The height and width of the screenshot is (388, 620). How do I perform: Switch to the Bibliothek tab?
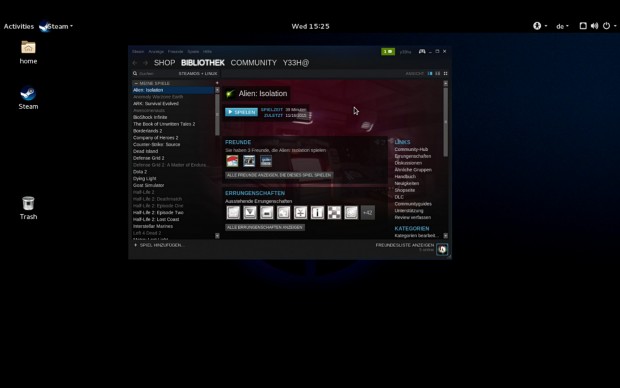point(203,63)
